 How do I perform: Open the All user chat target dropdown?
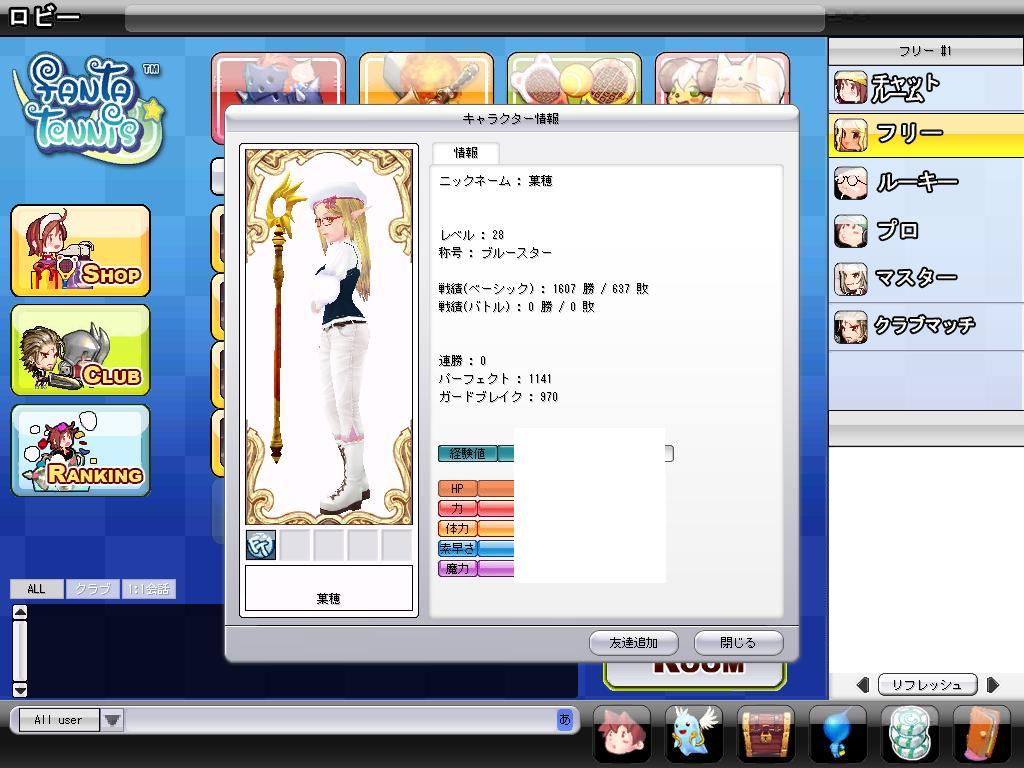pyautogui.click(x=112, y=720)
